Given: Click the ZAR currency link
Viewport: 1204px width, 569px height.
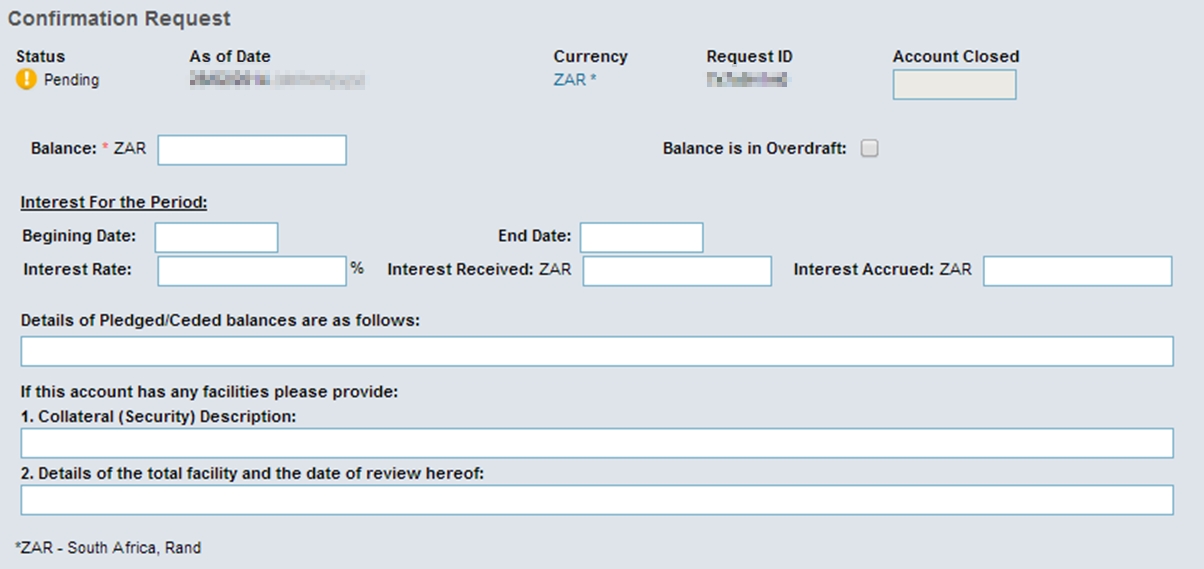Looking at the screenshot, I should click(x=575, y=80).
